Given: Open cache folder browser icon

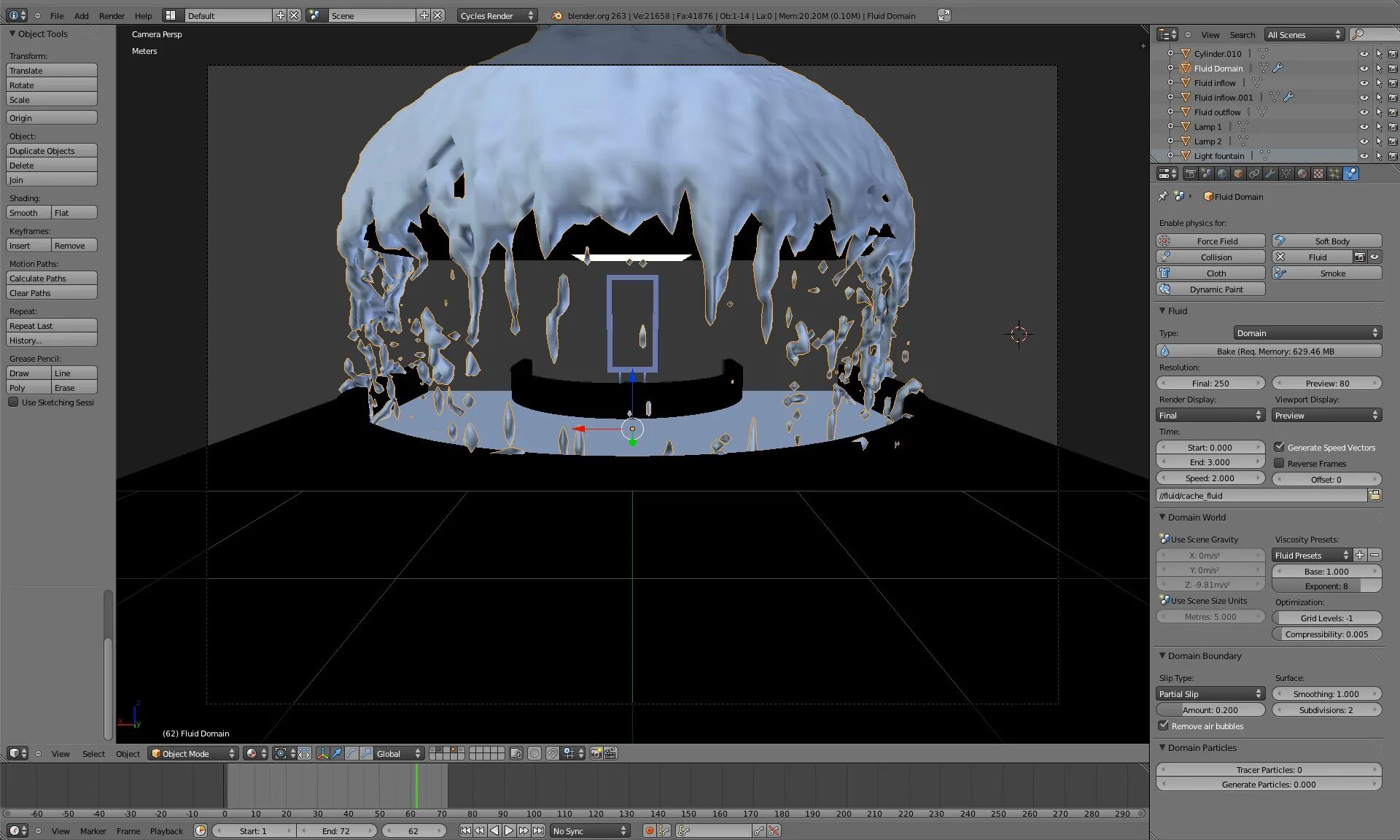Looking at the screenshot, I should pyautogui.click(x=1374, y=496).
